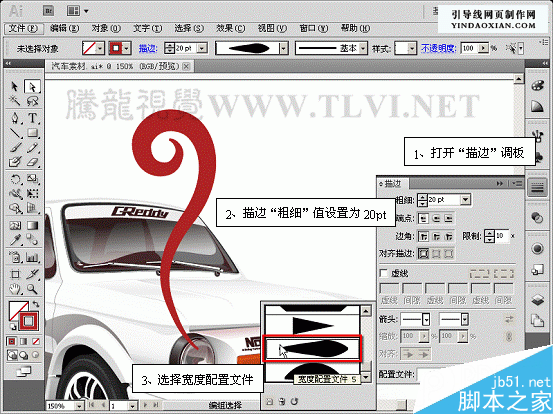
Task: Align stroke to inside in 对齐描边
Action: [x=436, y=253]
